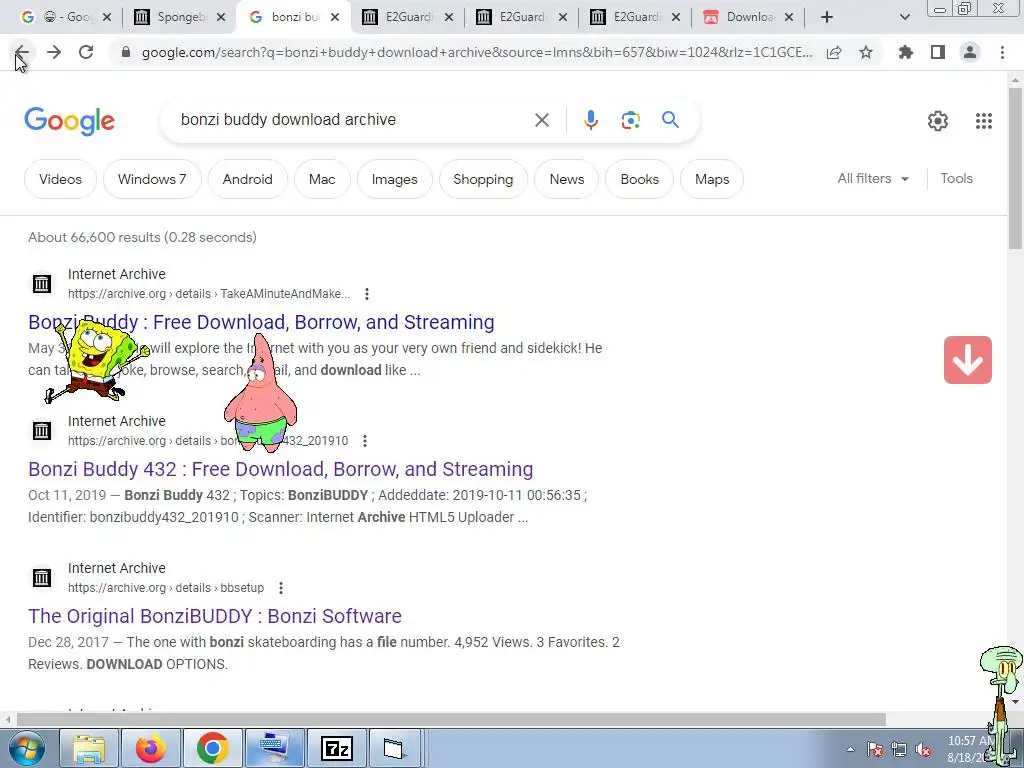Filter results by Mac
This screenshot has width=1024, height=768.
[x=322, y=179]
